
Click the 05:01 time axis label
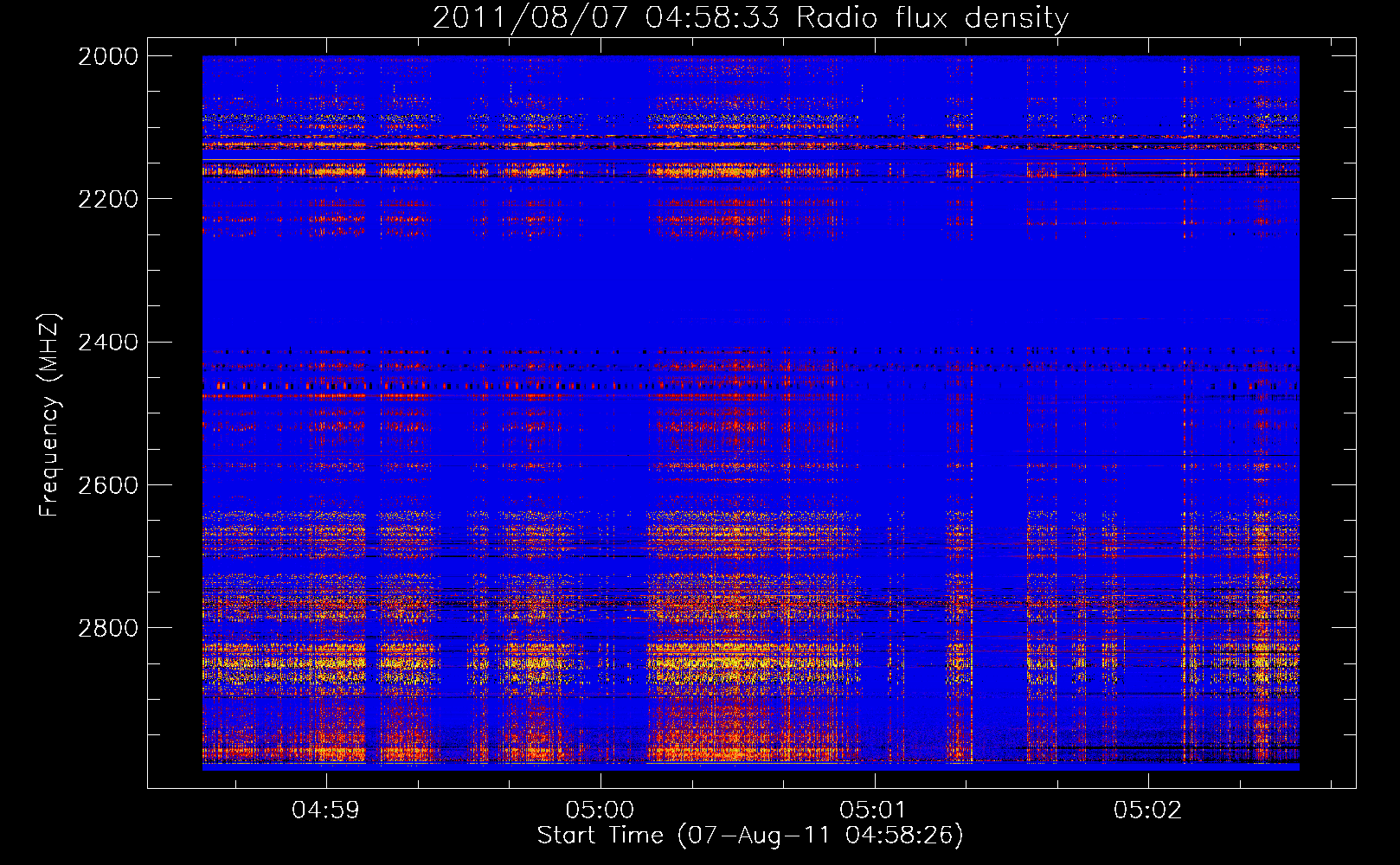click(x=873, y=811)
